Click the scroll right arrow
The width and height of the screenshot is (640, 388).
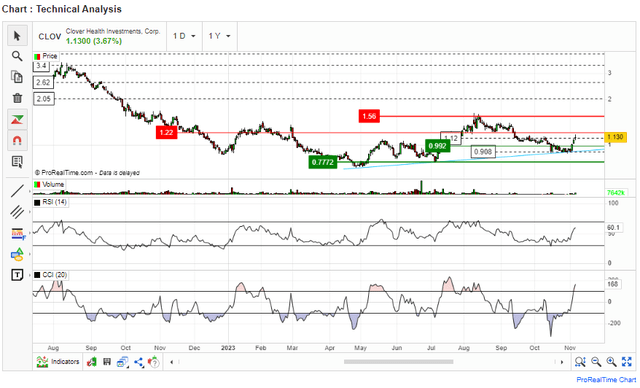coord(562,362)
